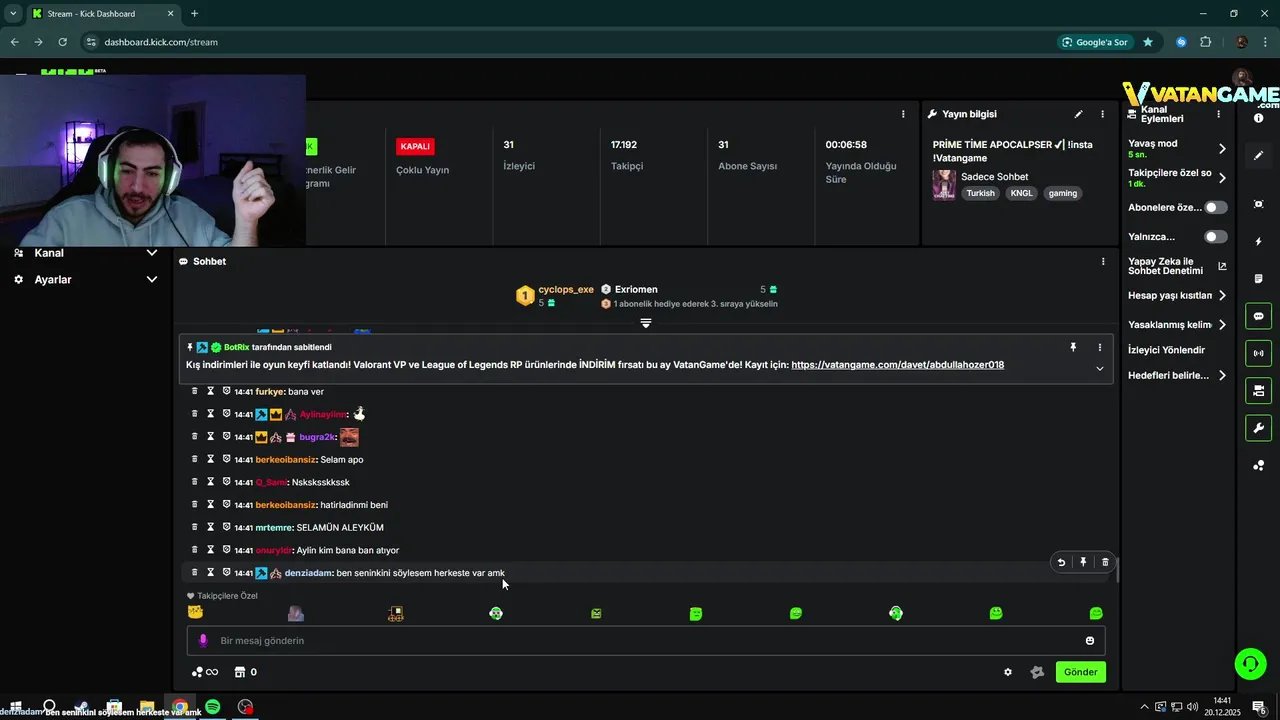This screenshot has height=720, width=1280.
Task: Open Chrome from the Windows taskbar
Action: (180, 707)
